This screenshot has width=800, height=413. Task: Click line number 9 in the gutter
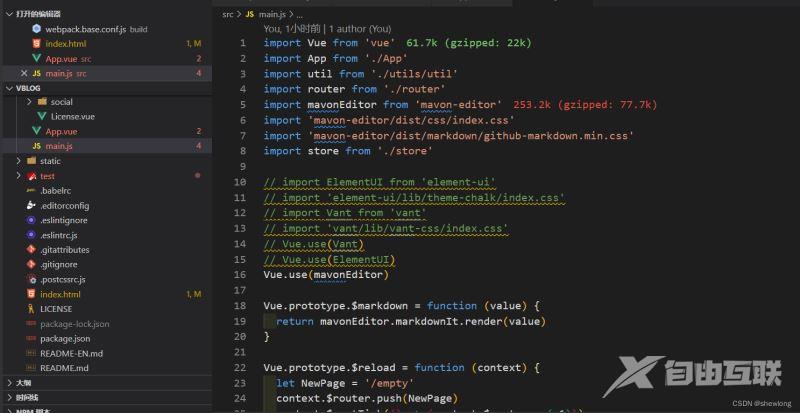point(243,166)
